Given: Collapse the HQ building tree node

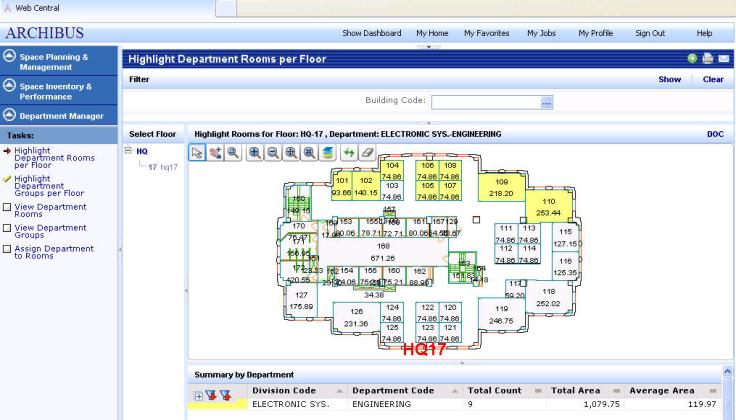Looking at the screenshot, I should pos(128,151).
